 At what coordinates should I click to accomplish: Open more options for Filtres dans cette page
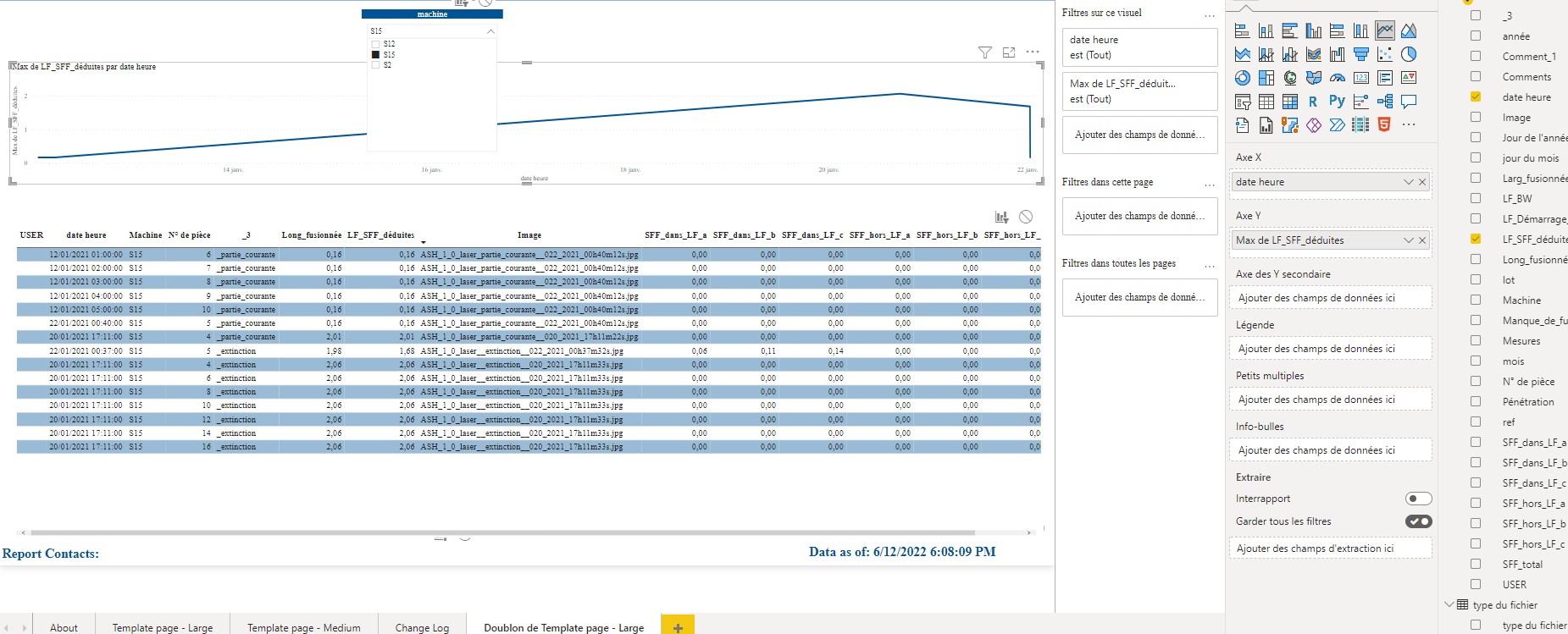click(1210, 185)
